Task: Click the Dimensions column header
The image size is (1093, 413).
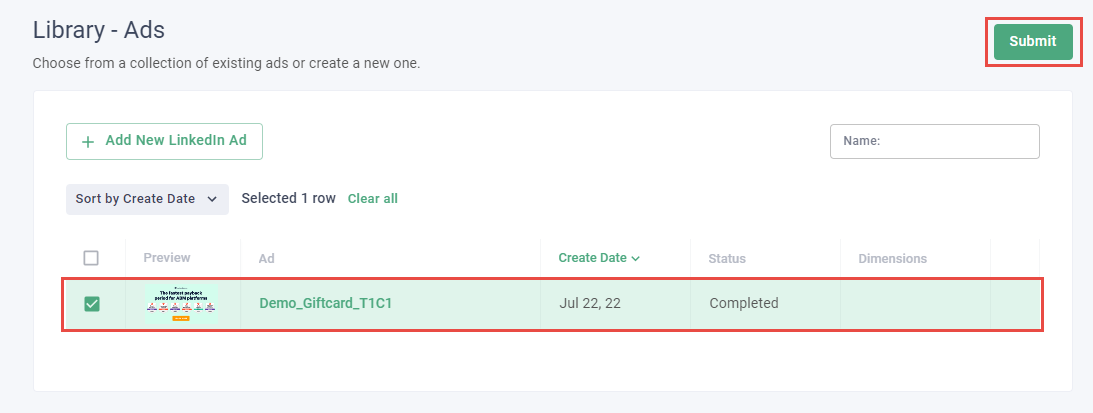Action: pyautogui.click(x=892, y=258)
